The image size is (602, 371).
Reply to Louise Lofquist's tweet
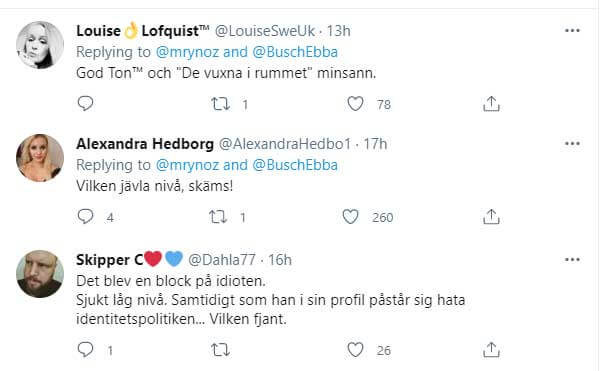pos(85,104)
